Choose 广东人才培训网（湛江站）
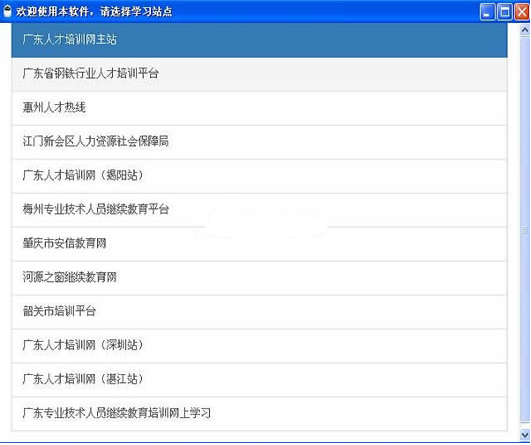The height and width of the screenshot is (445, 531). pos(259,380)
